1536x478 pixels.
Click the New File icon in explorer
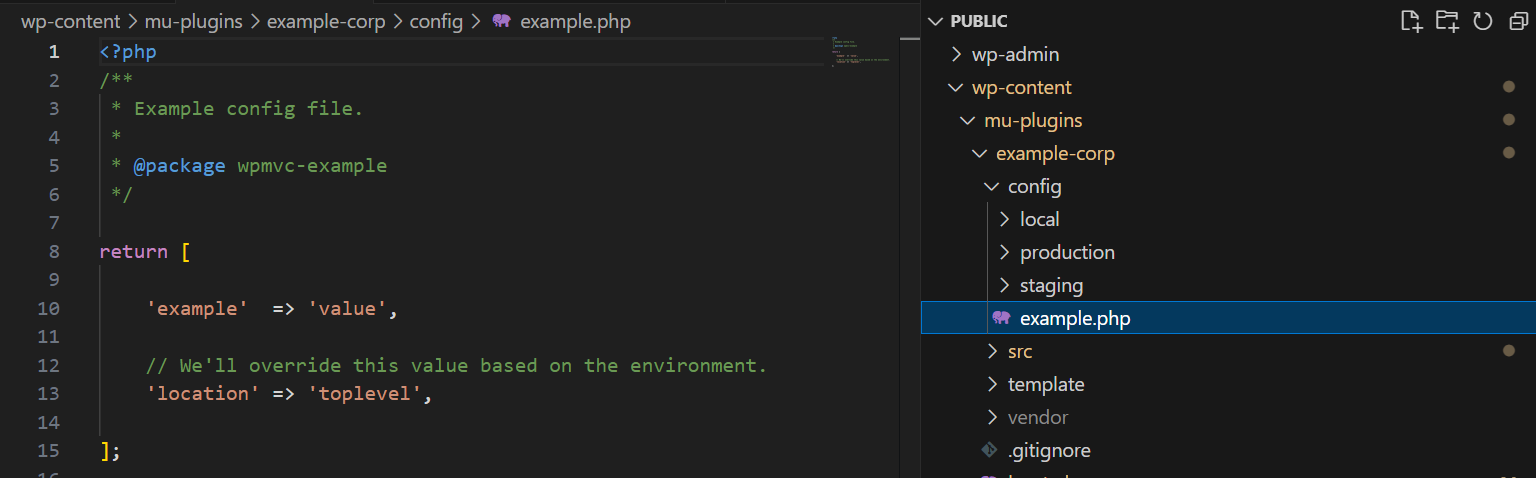(1411, 21)
